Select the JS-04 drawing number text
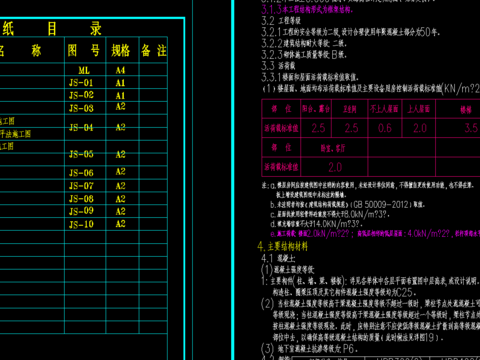Viewport: 480px width, 360px height. (81, 127)
